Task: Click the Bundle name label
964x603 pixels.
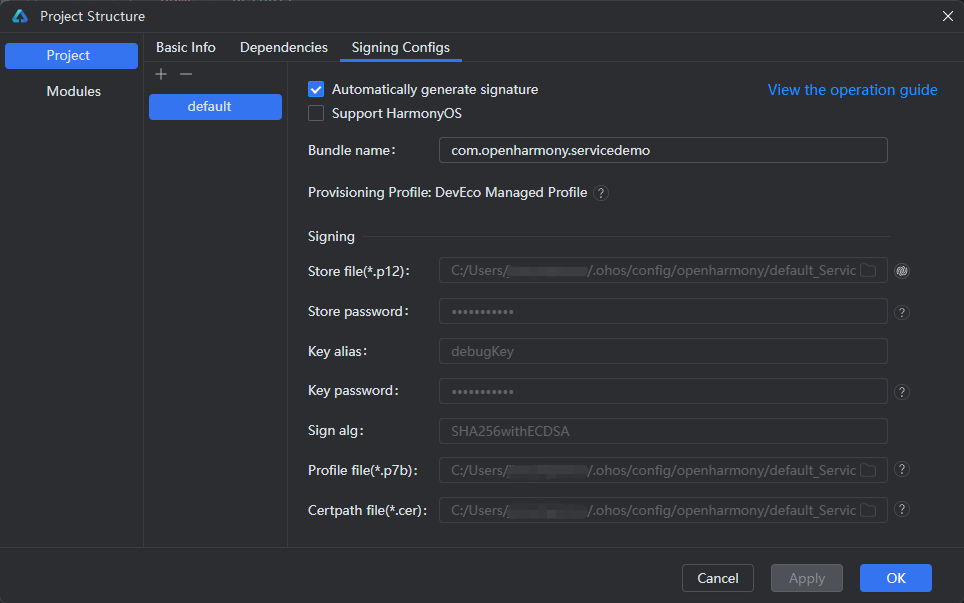Action: point(351,151)
